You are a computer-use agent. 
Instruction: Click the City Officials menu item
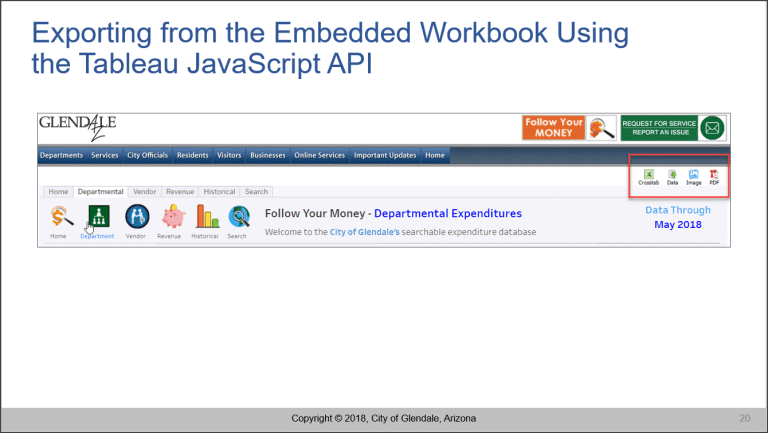coord(147,155)
